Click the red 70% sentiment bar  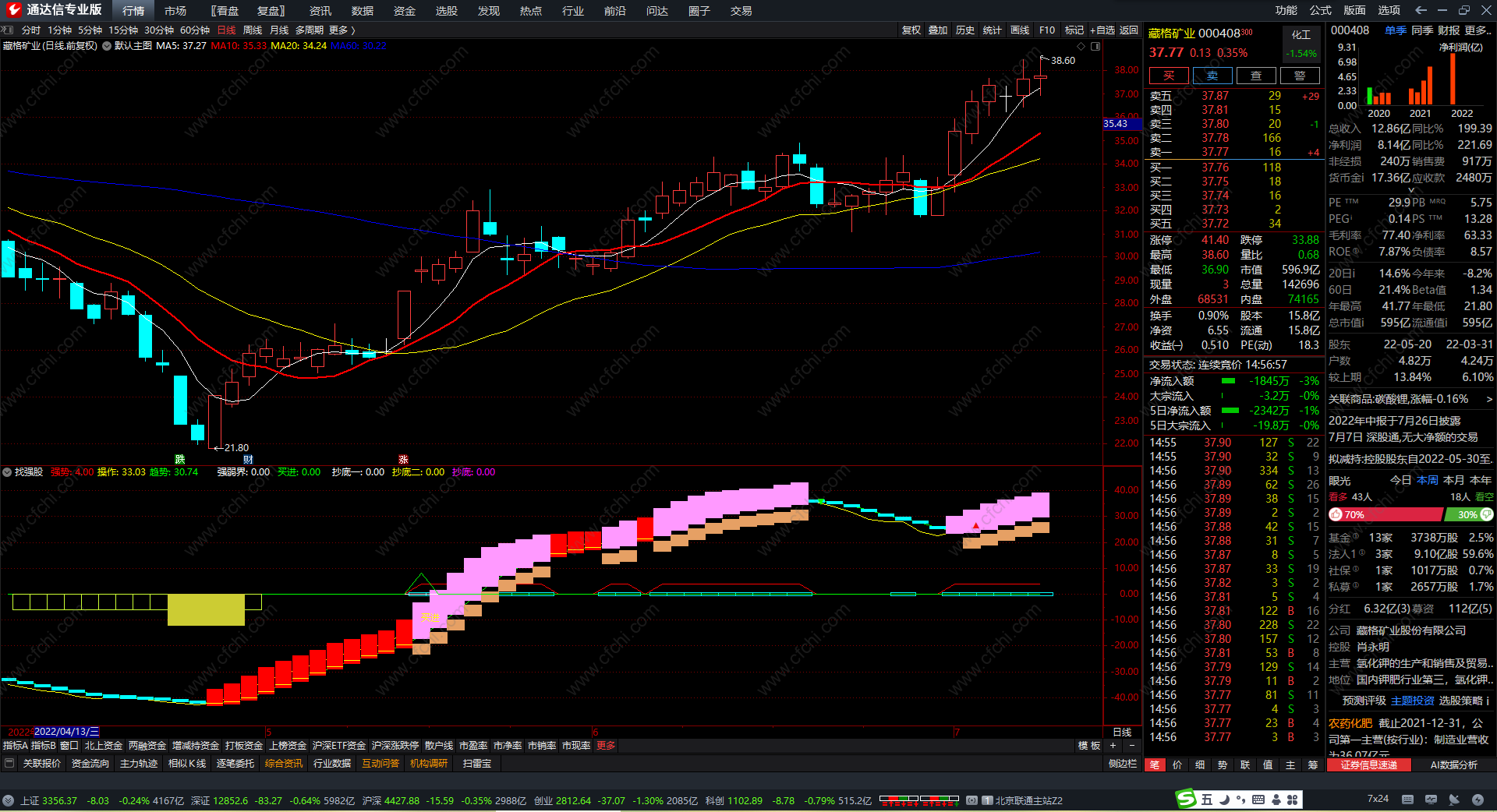[x=1386, y=515]
